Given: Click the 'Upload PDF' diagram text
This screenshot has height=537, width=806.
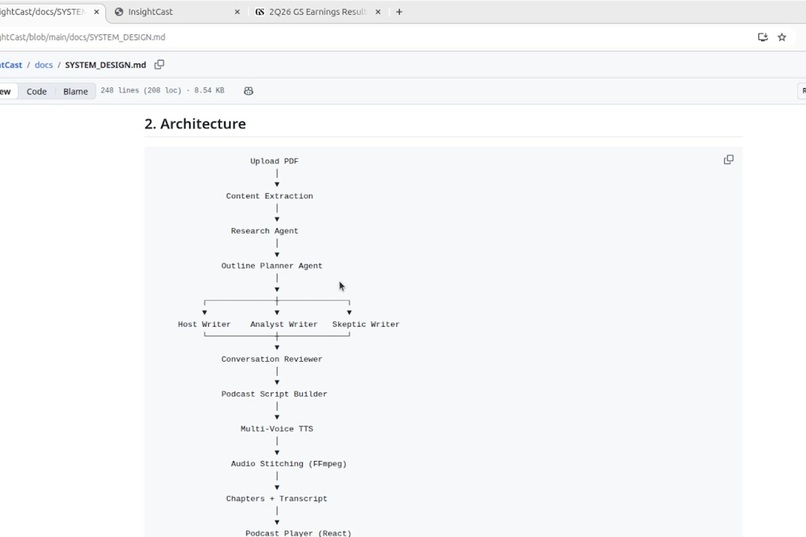Looking at the screenshot, I should 274,161.
